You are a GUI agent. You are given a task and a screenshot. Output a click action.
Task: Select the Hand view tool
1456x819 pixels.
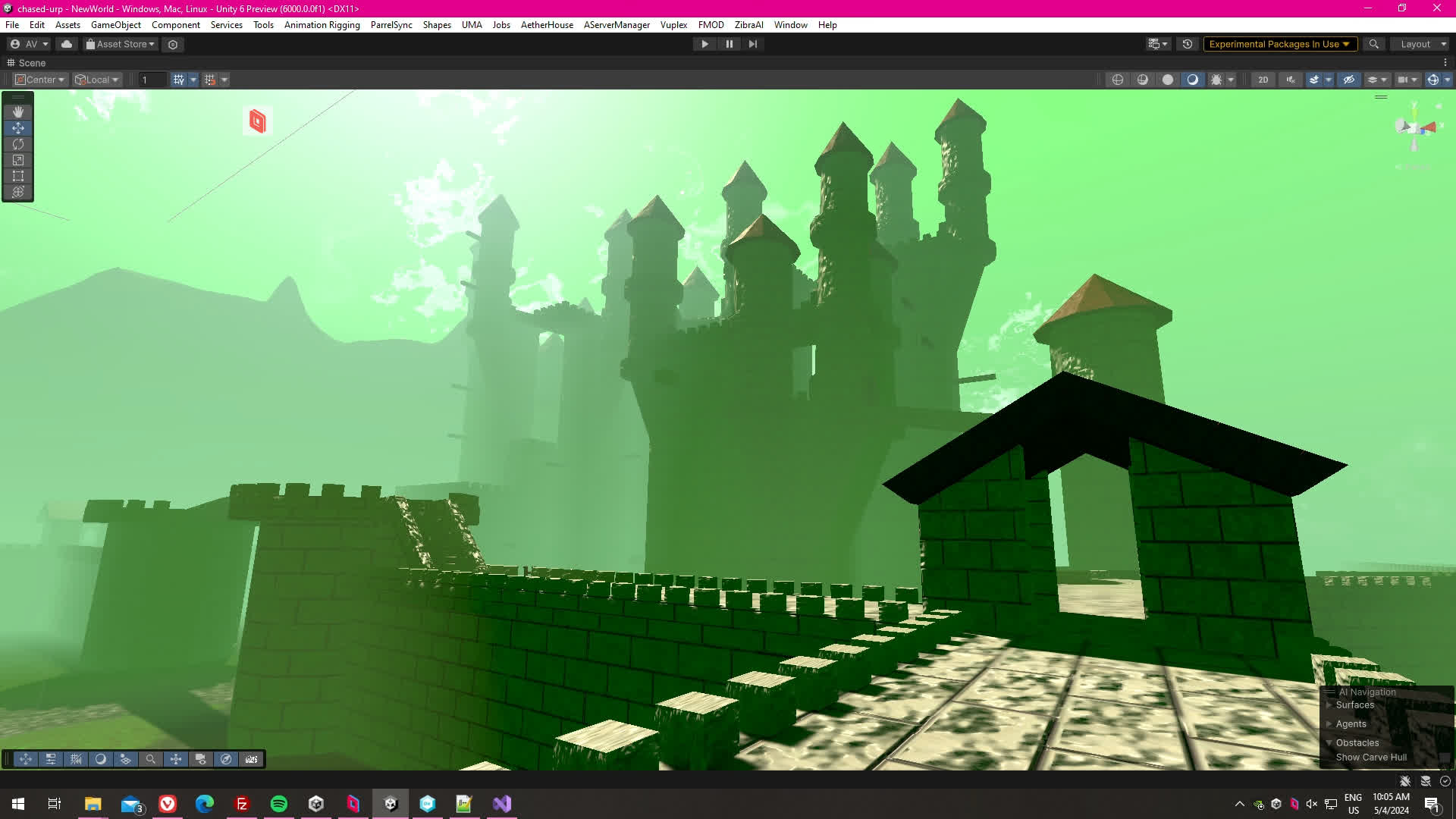click(18, 111)
